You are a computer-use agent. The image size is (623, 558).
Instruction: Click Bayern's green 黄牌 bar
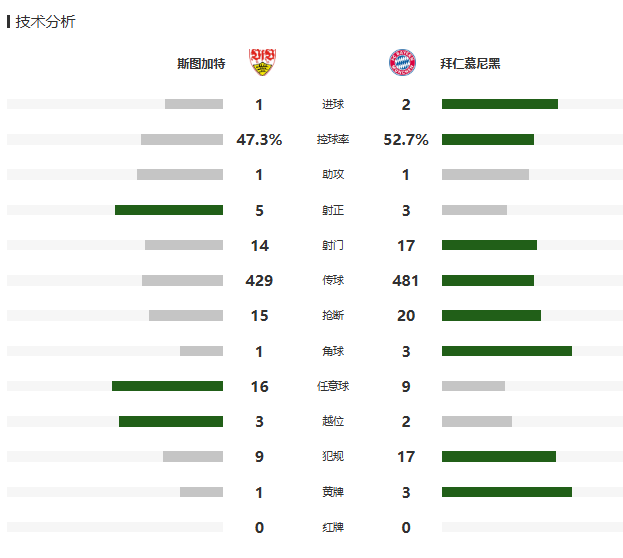506,492
